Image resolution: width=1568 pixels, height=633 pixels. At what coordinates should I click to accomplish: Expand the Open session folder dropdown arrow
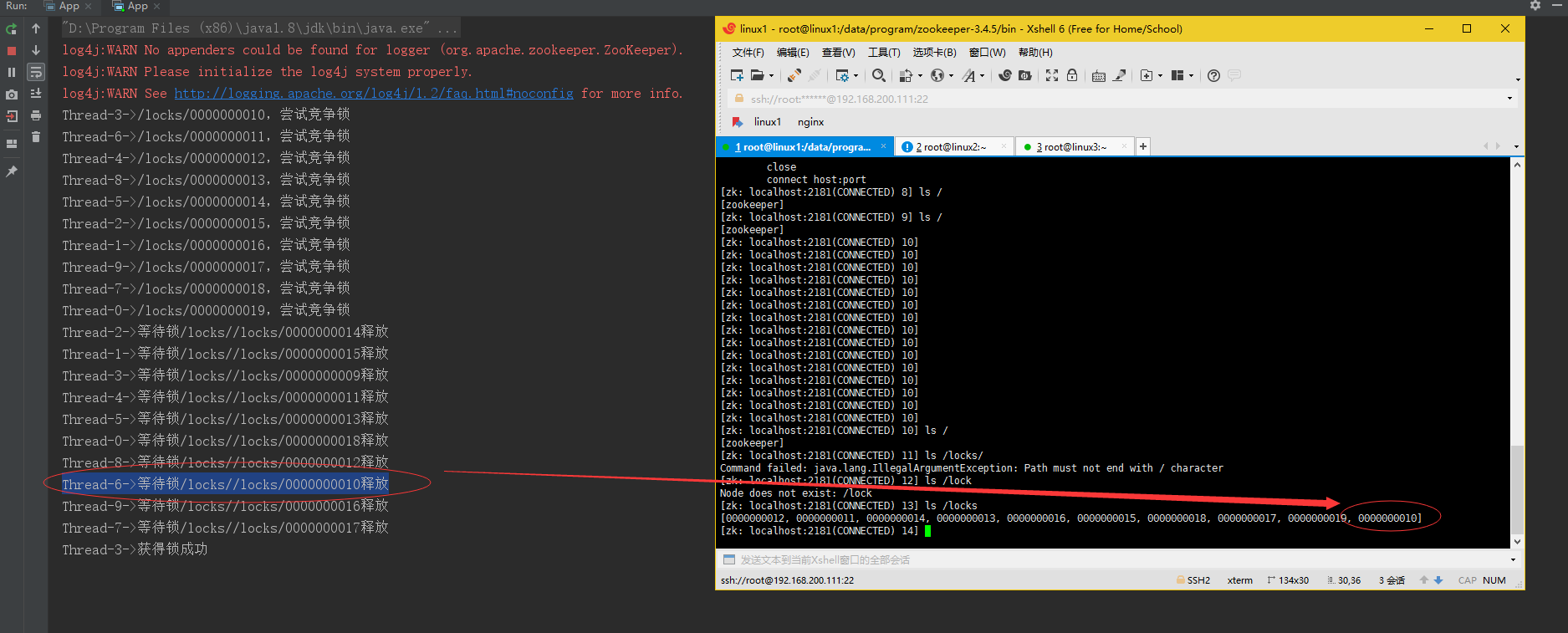click(771, 76)
